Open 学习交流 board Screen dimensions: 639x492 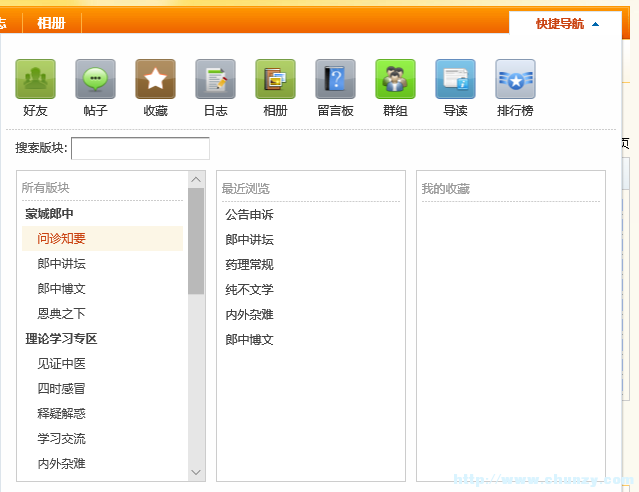click(62, 439)
